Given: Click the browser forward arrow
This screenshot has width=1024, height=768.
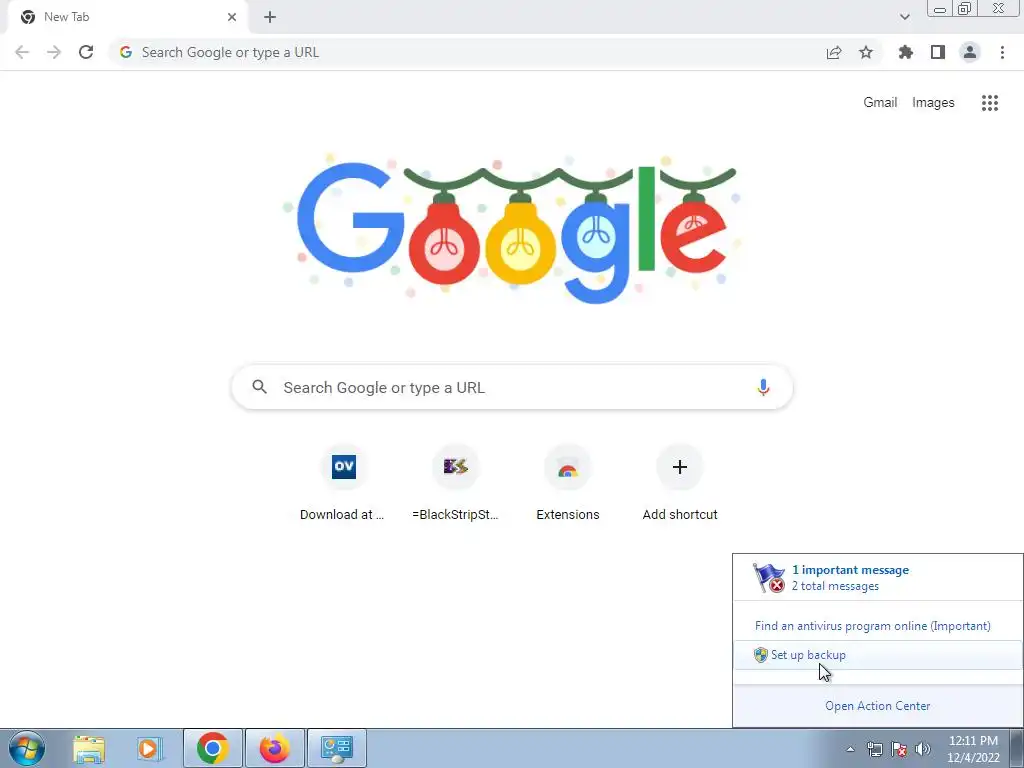Looking at the screenshot, I should [54, 52].
